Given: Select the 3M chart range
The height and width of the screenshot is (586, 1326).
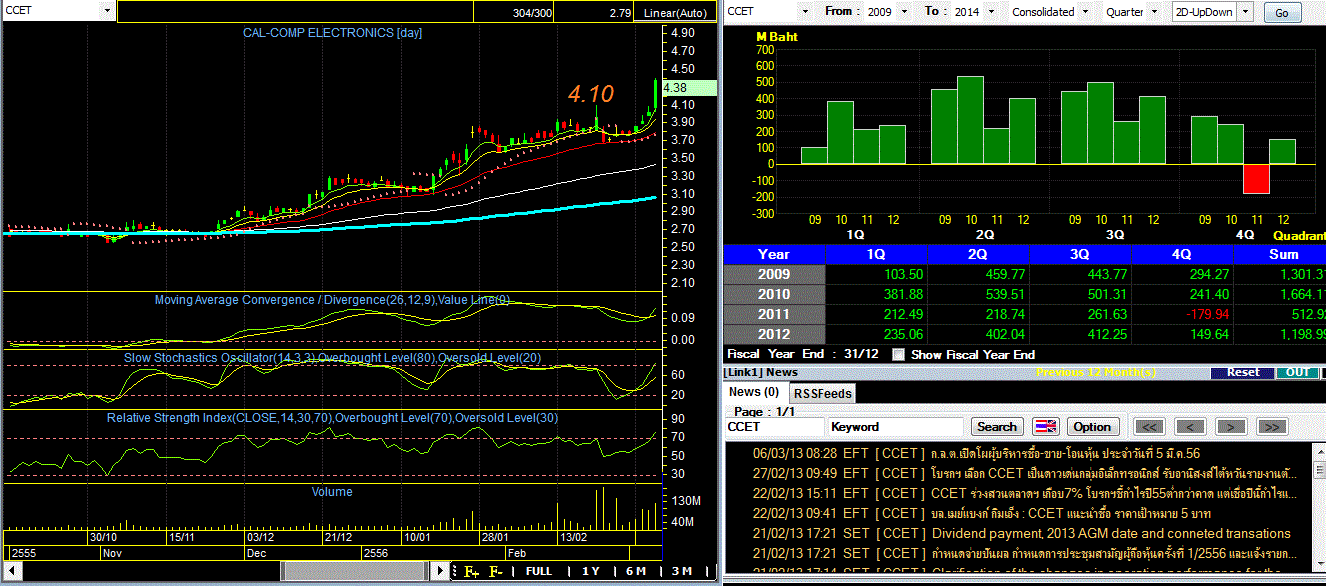Looking at the screenshot, I should pos(682,571).
